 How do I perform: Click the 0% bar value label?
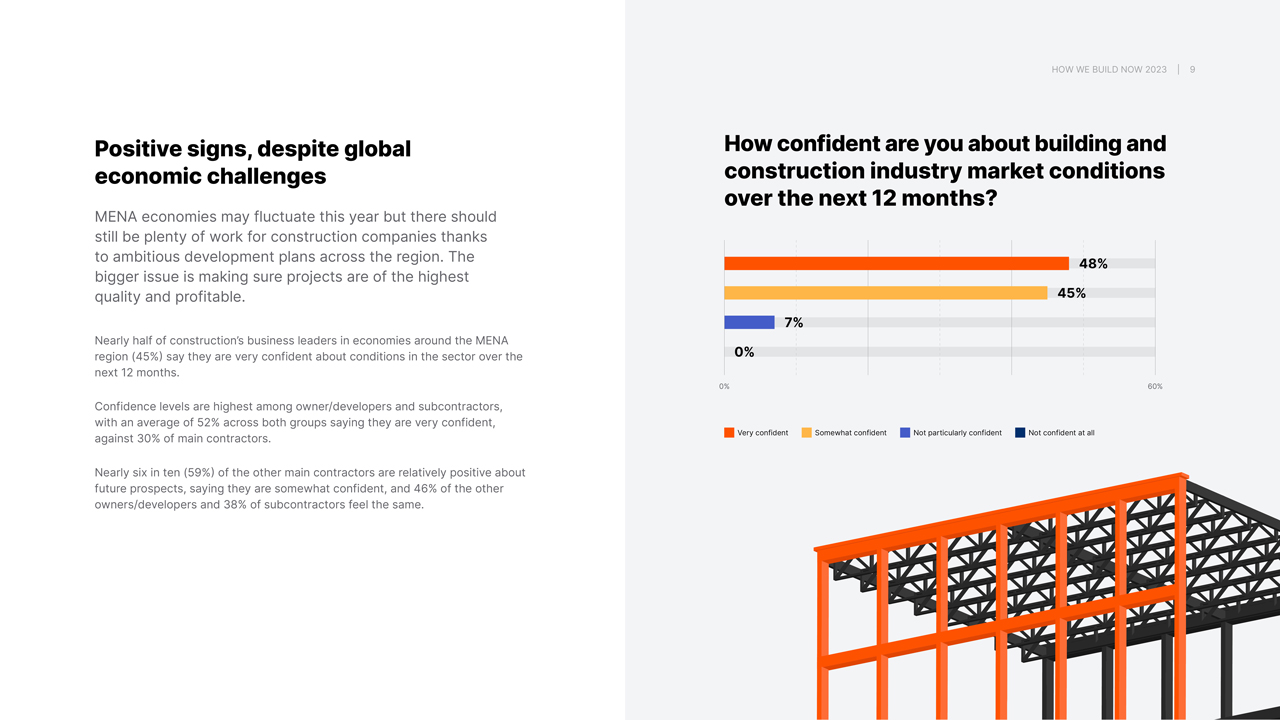(744, 352)
